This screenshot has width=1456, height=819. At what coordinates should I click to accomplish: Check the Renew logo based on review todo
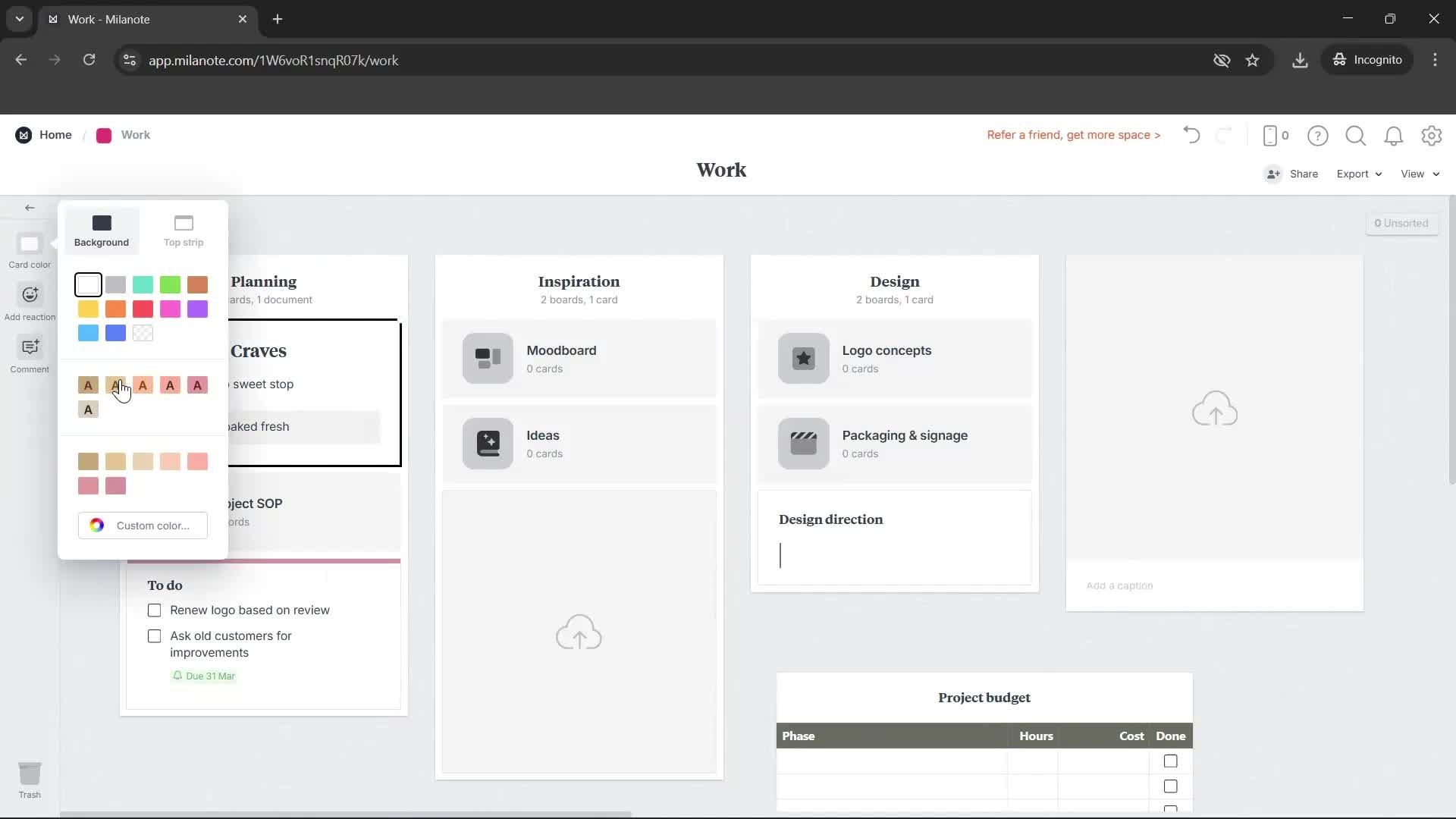click(155, 610)
